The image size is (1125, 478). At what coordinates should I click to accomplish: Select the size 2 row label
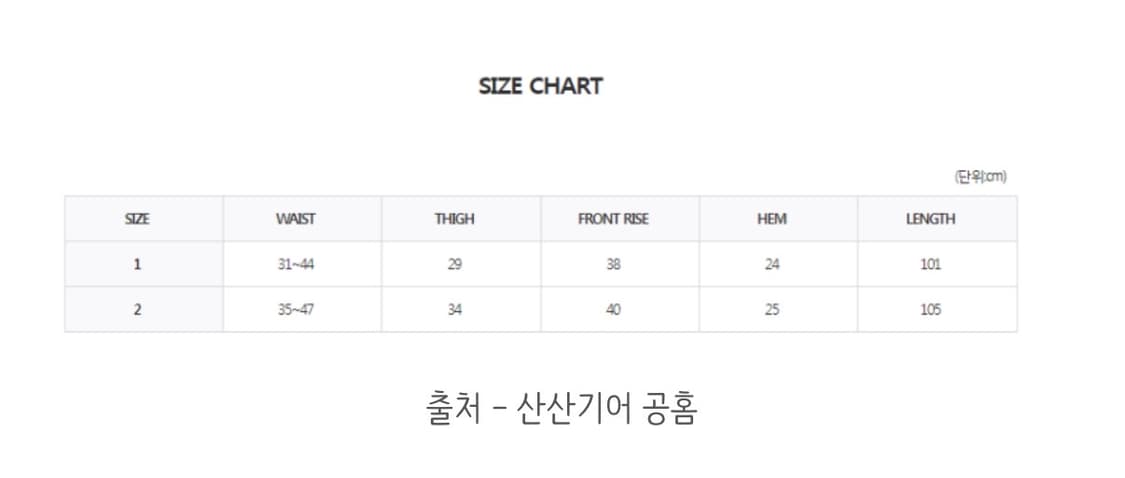137,310
